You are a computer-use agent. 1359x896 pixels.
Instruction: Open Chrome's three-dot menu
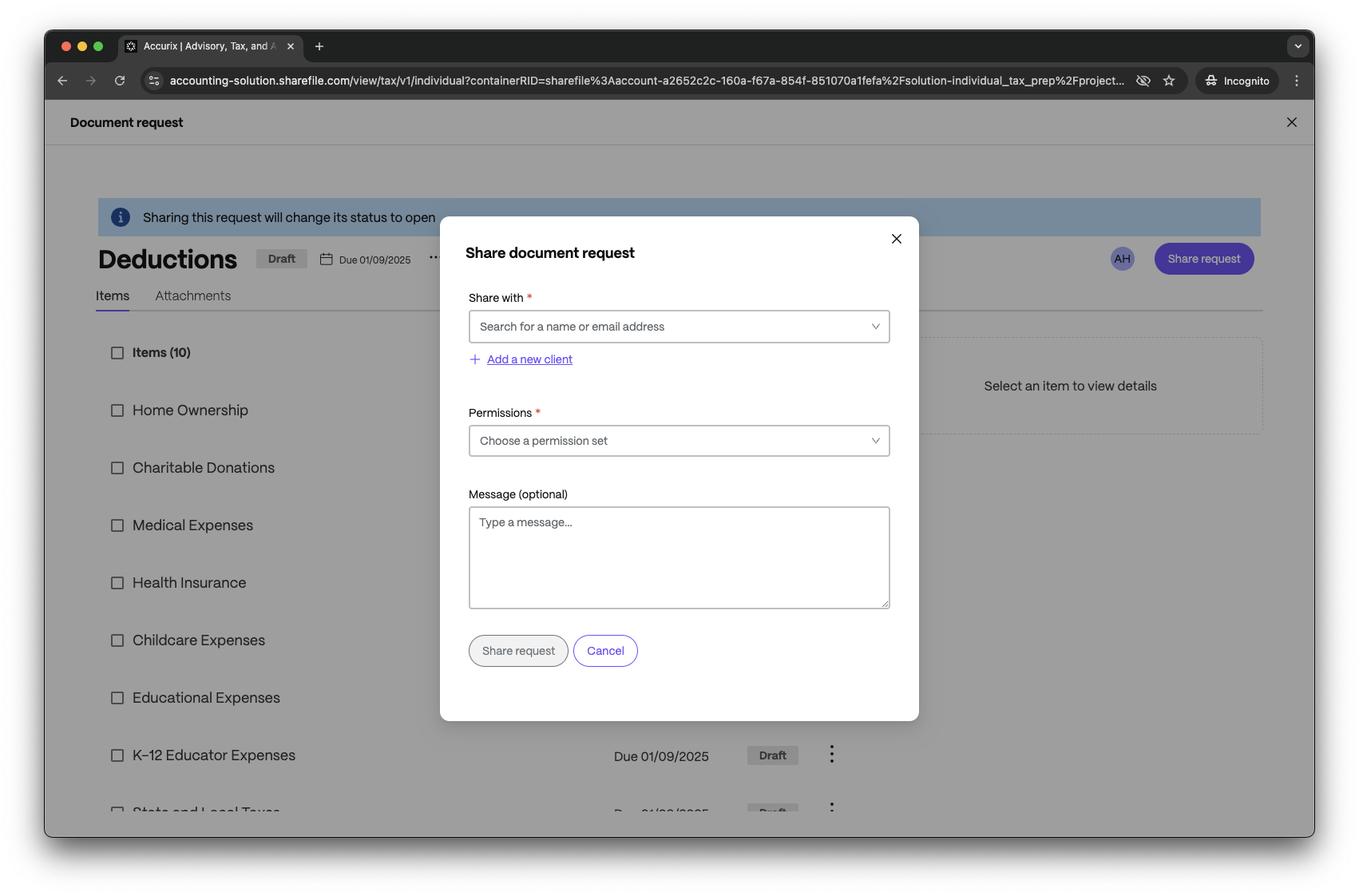(x=1297, y=81)
